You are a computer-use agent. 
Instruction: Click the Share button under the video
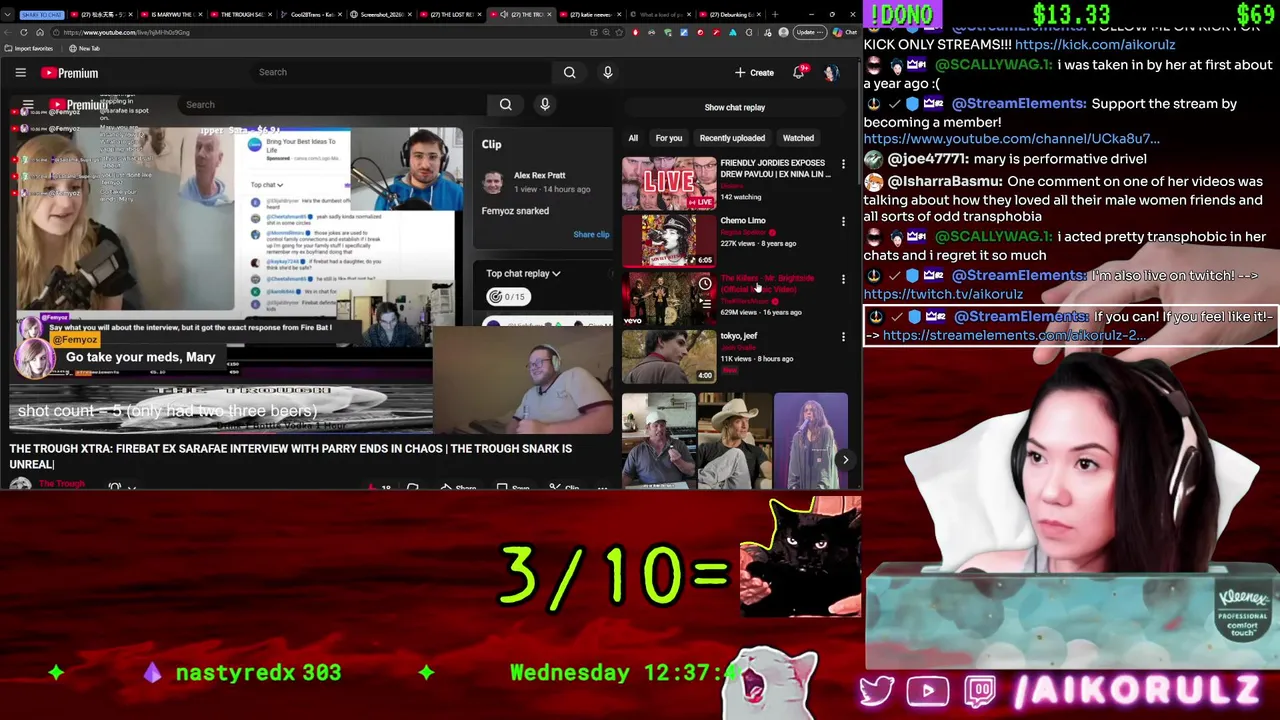tap(458, 487)
